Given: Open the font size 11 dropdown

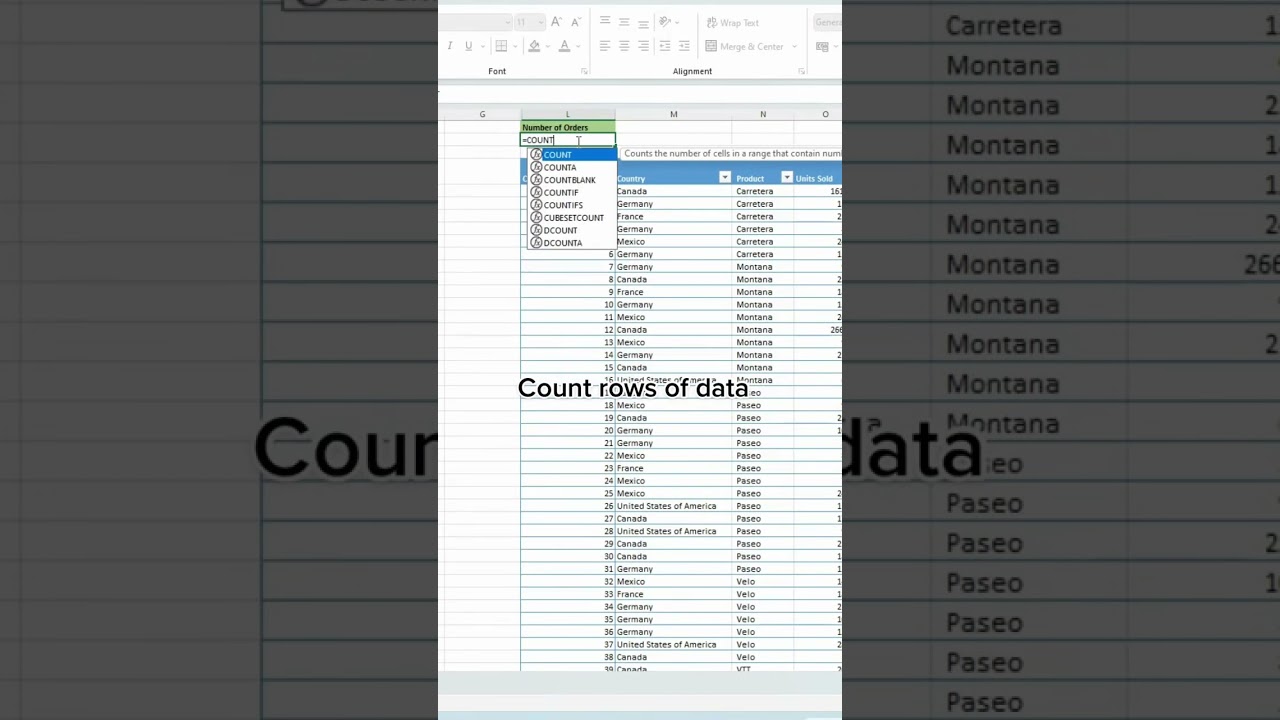Looking at the screenshot, I should tap(541, 22).
